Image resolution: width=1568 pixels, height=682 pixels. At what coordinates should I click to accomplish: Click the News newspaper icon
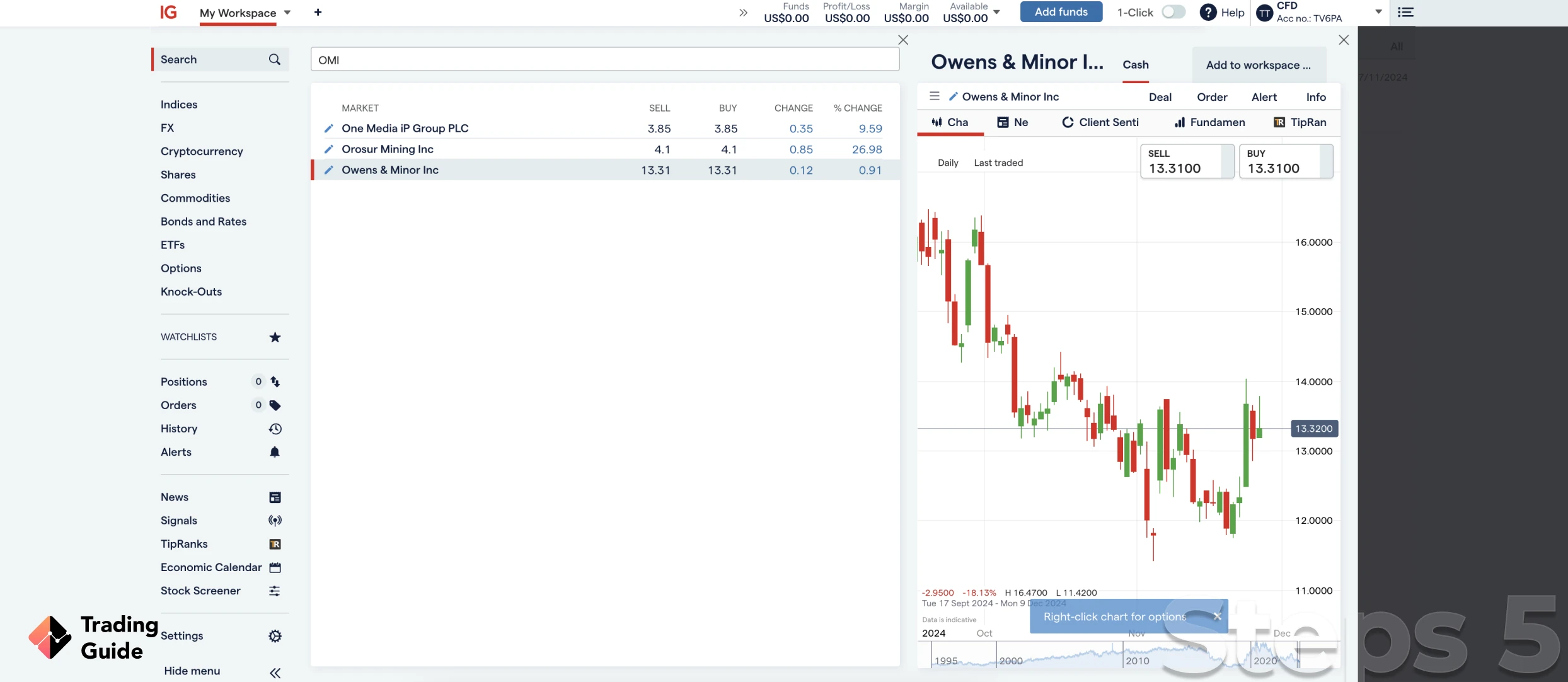(x=275, y=497)
